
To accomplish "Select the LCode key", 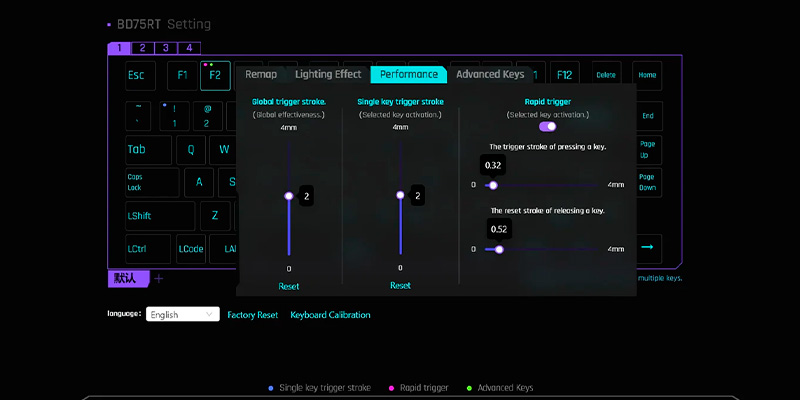I will 191,248.
